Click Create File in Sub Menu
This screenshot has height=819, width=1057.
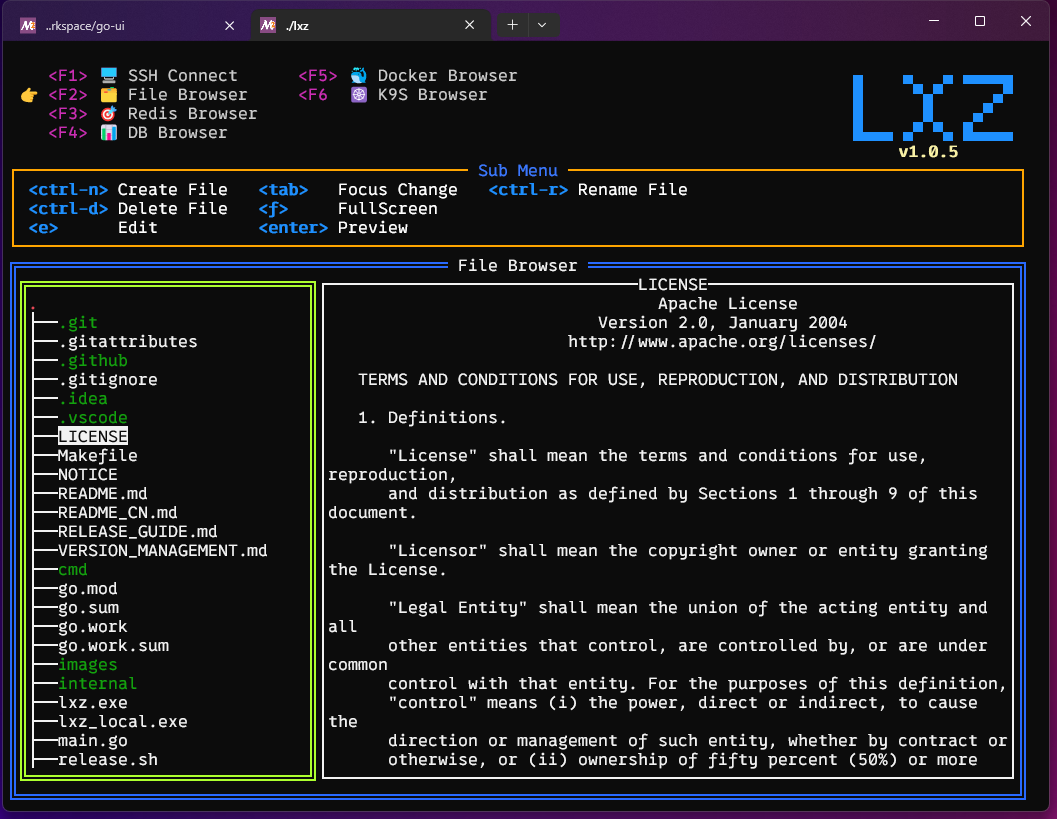click(x=173, y=189)
